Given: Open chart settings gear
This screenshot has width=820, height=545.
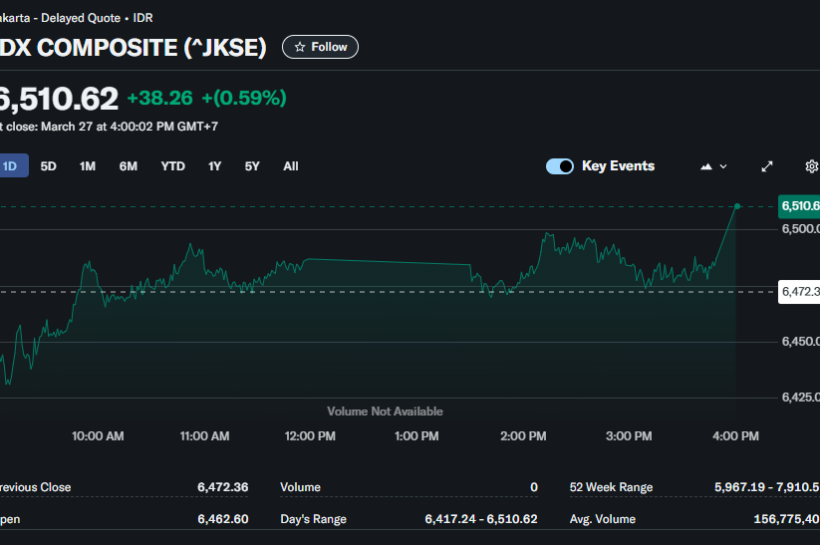Looking at the screenshot, I should [x=812, y=166].
